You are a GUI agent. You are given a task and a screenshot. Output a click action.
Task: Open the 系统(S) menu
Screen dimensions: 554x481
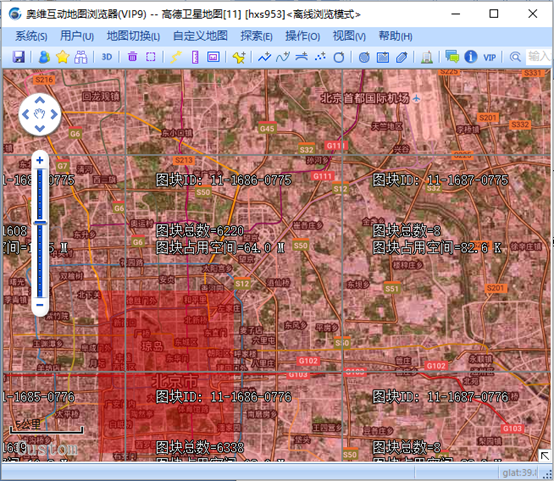tap(31, 36)
